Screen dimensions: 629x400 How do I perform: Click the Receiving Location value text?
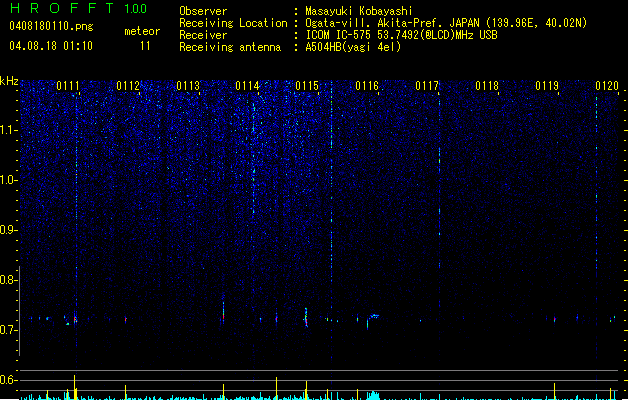(446, 23)
